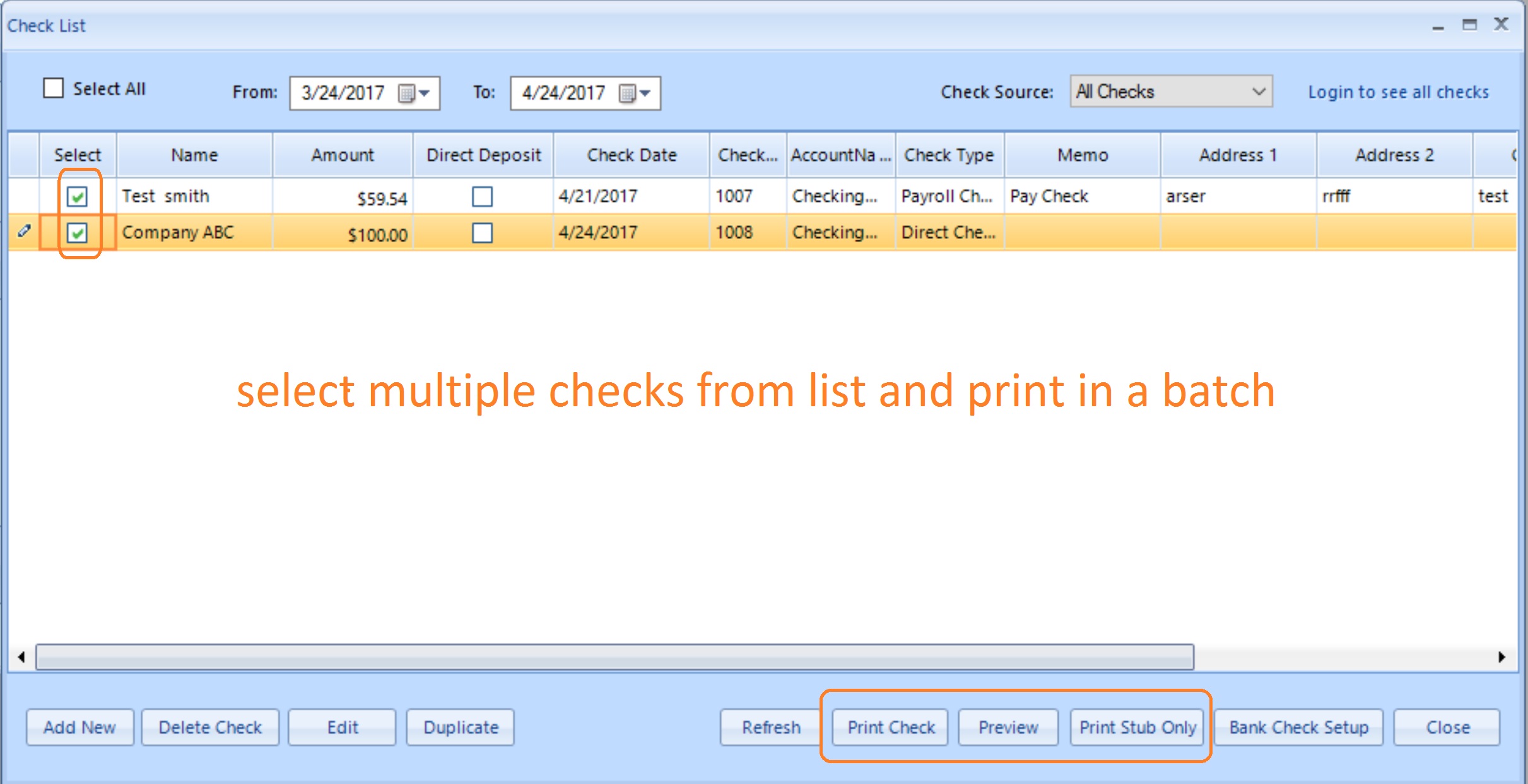This screenshot has height=784, width=1528.
Task: Sort by the Amount column header
Action: click(x=343, y=155)
